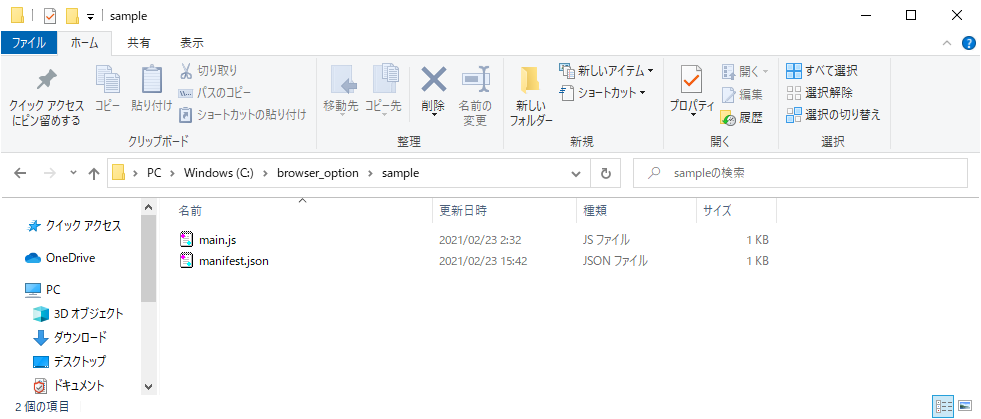
Task: Switch to Details view in status bar
Action: click(942, 406)
